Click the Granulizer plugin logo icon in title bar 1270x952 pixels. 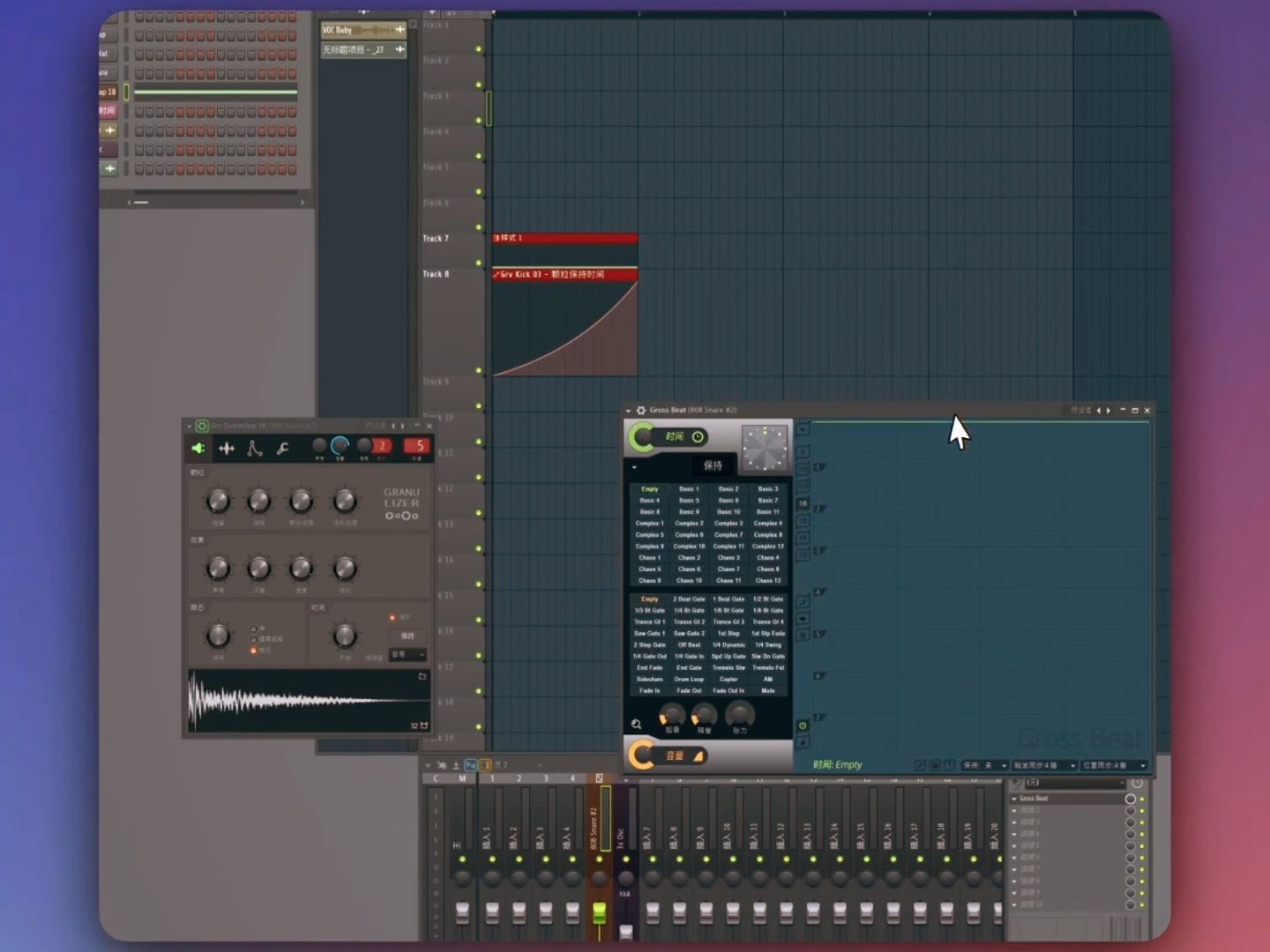click(201, 426)
